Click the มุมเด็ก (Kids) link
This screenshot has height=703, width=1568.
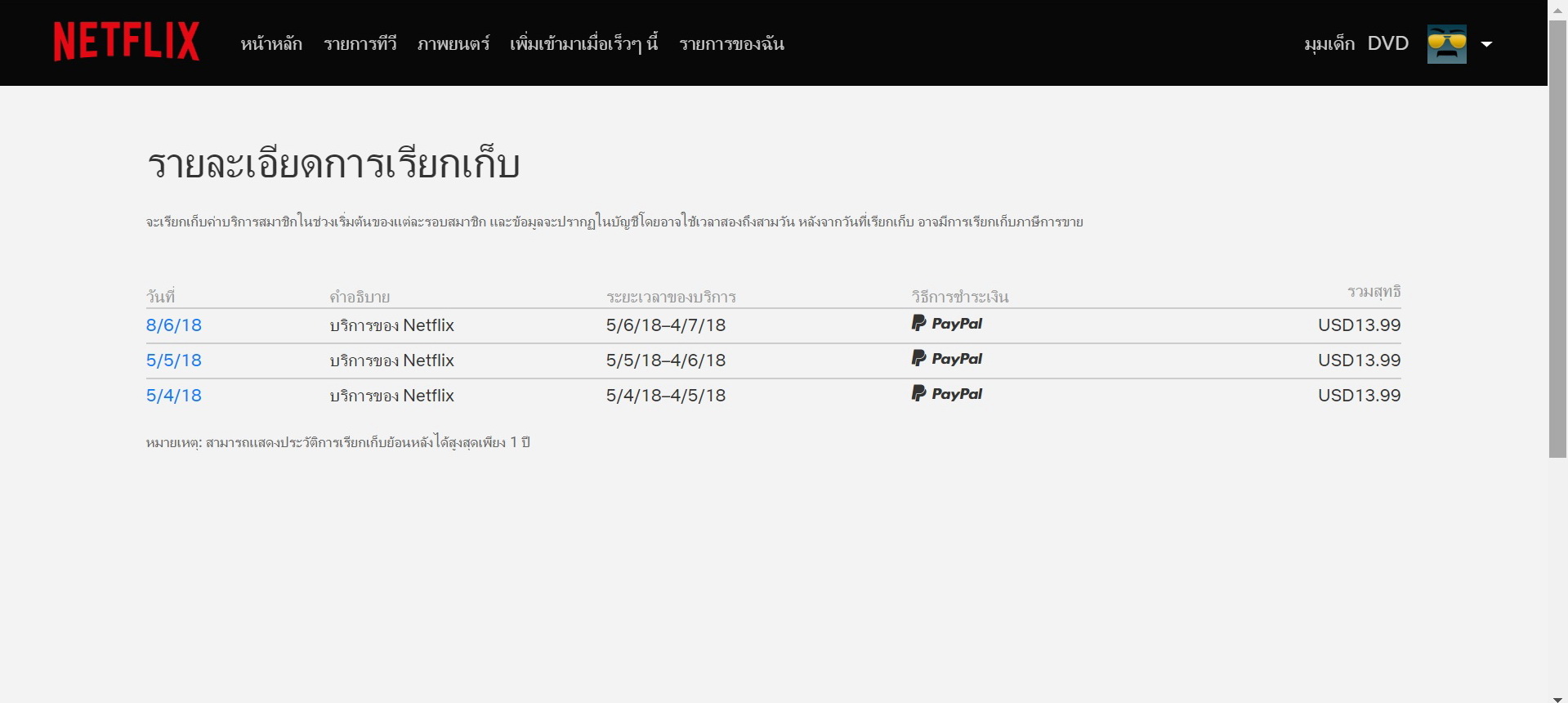click(1329, 44)
